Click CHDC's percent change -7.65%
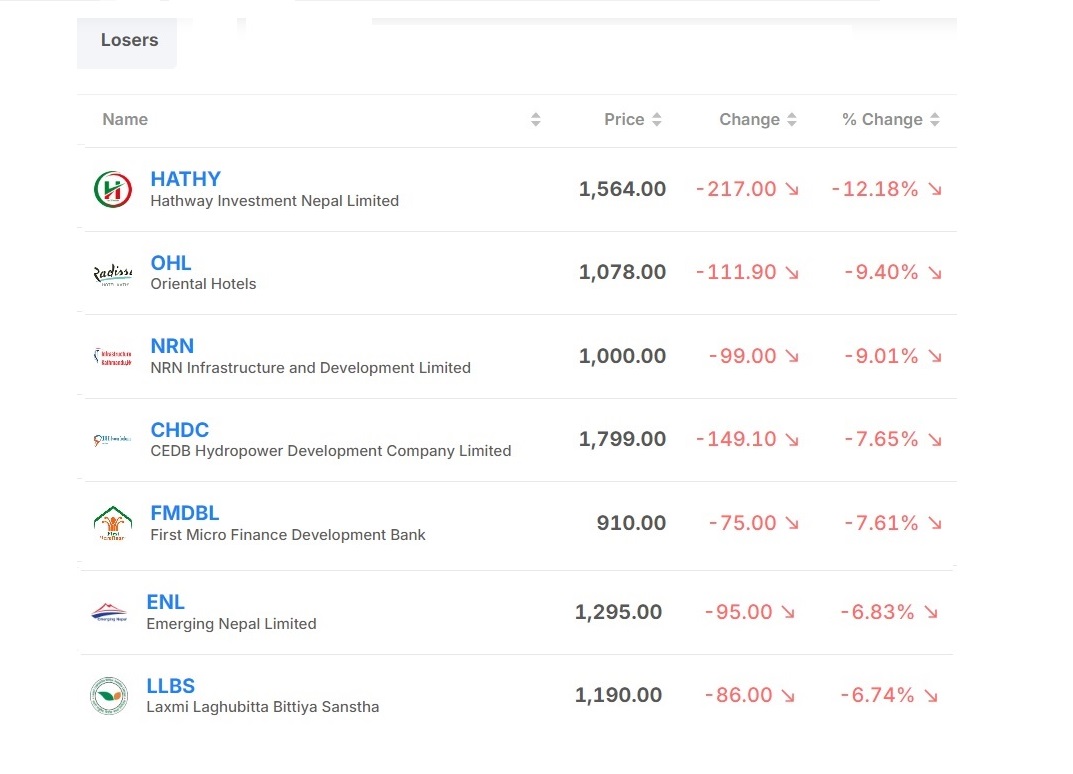The image size is (1073, 774). pyautogui.click(x=881, y=439)
